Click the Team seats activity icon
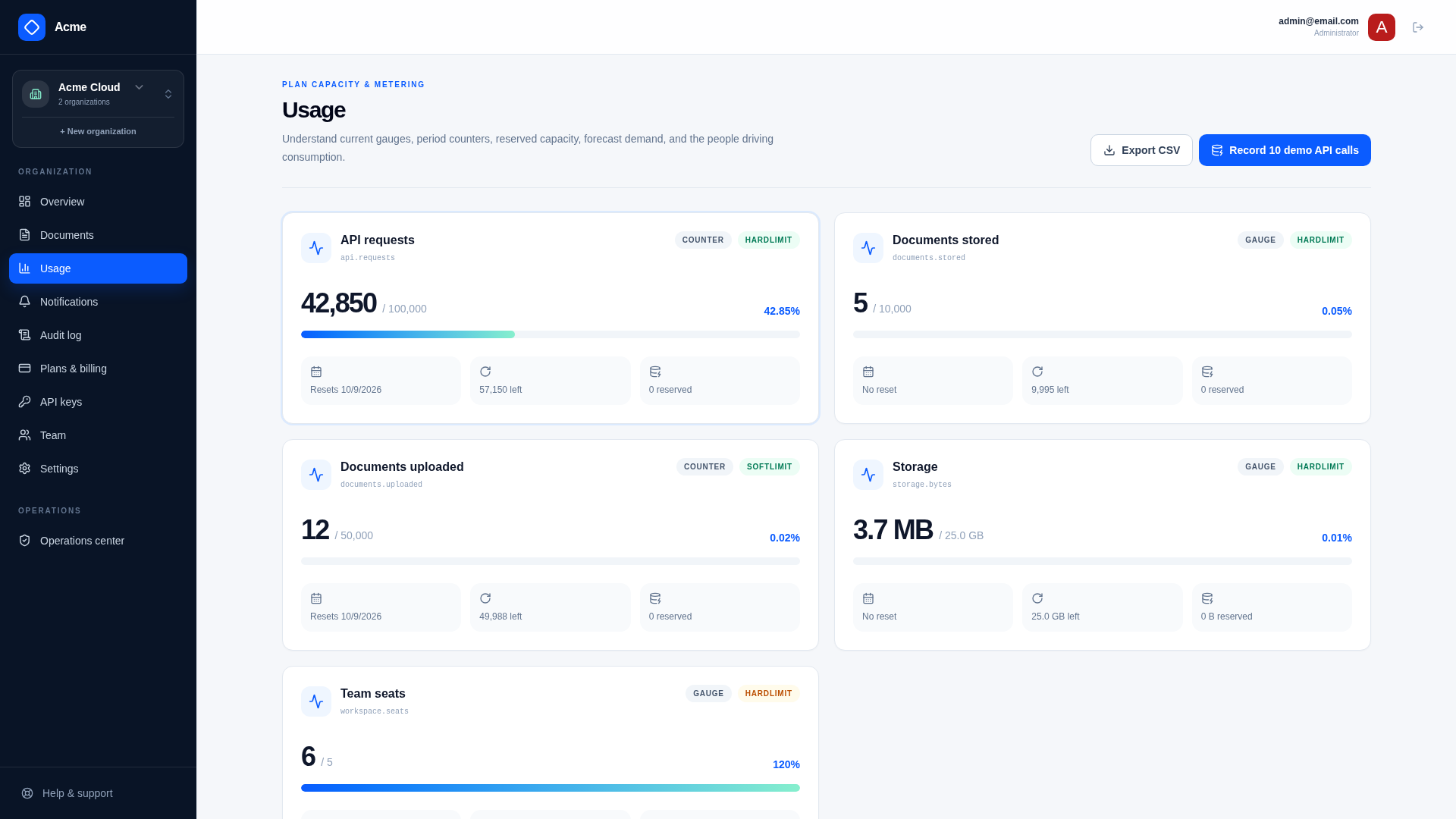 pyautogui.click(x=316, y=701)
